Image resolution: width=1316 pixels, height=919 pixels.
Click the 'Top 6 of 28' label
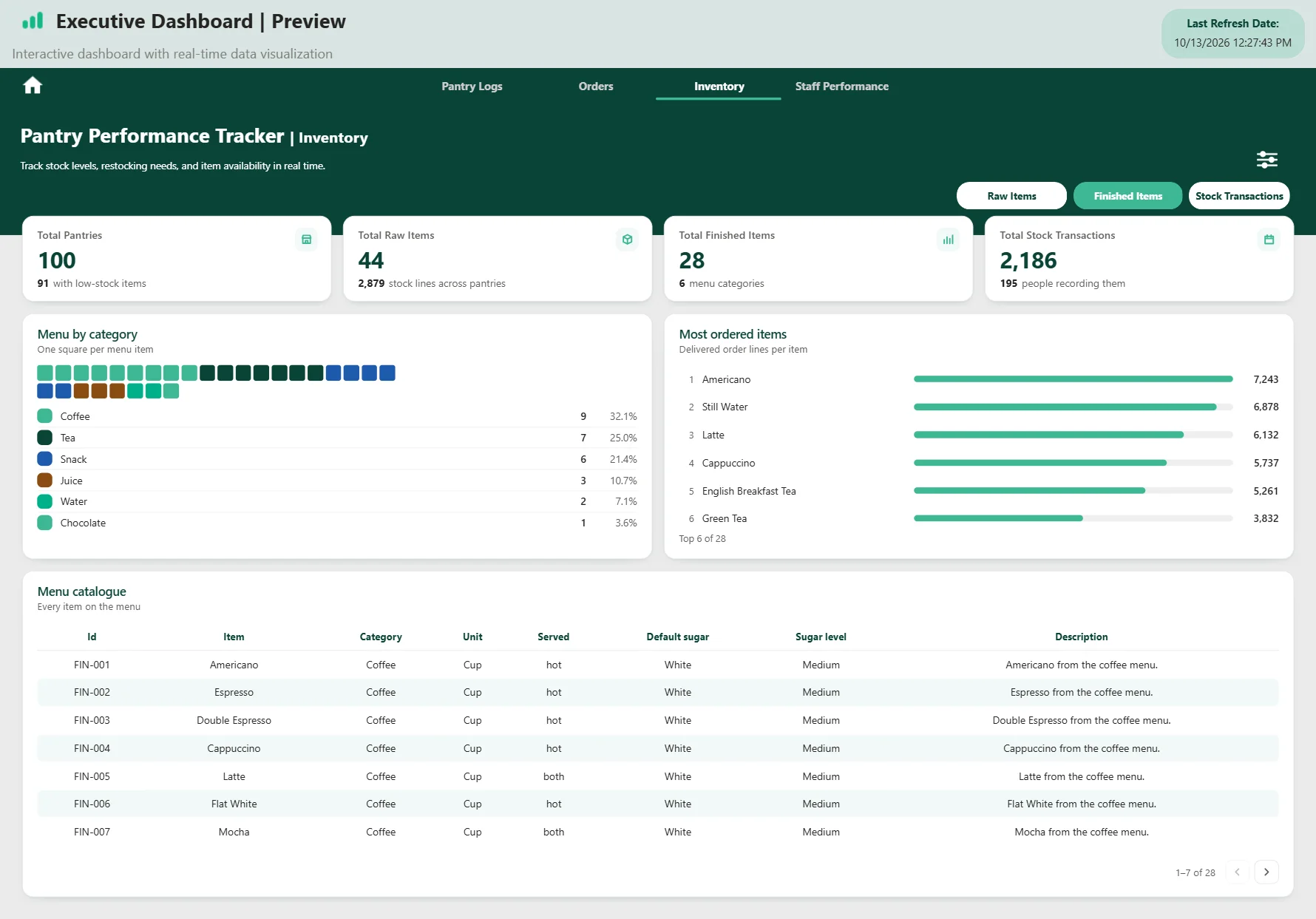tap(702, 538)
